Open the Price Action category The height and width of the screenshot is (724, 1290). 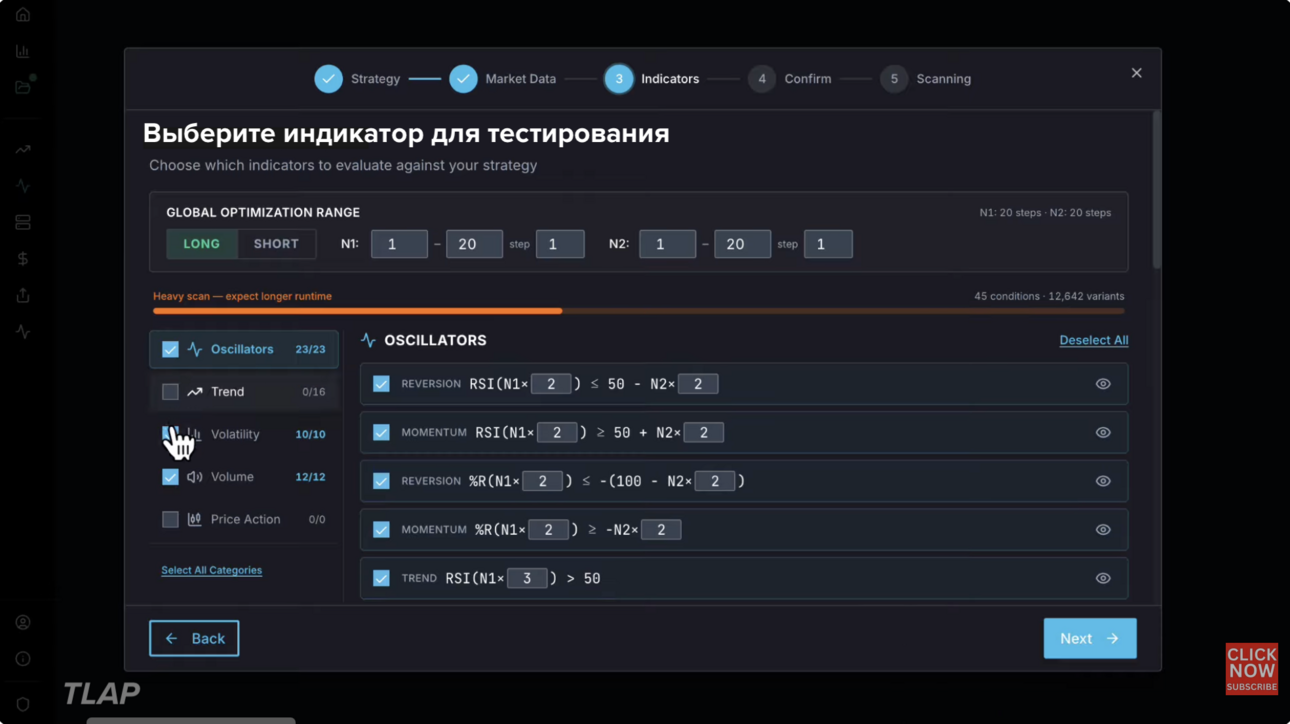244,519
